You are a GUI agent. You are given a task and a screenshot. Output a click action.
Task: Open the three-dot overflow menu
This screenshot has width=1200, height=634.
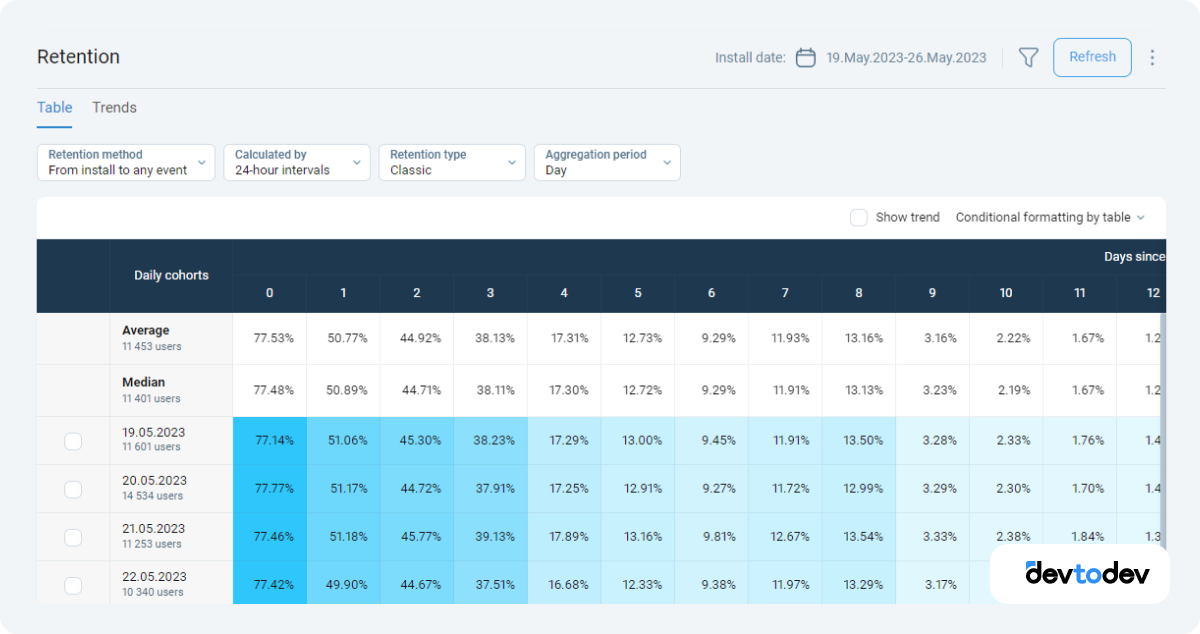(x=1152, y=58)
